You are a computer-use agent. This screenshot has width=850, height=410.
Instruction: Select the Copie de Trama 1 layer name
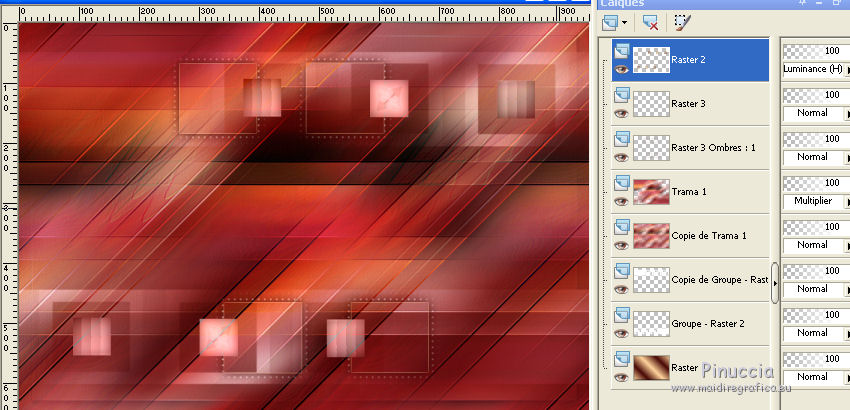(x=709, y=236)
